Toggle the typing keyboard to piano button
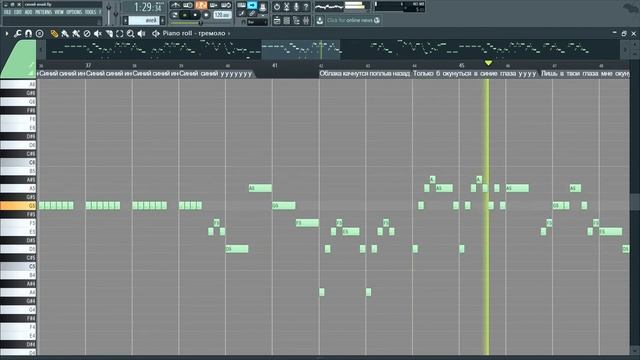This screenshot has height=360, width=640. (241, 5)
